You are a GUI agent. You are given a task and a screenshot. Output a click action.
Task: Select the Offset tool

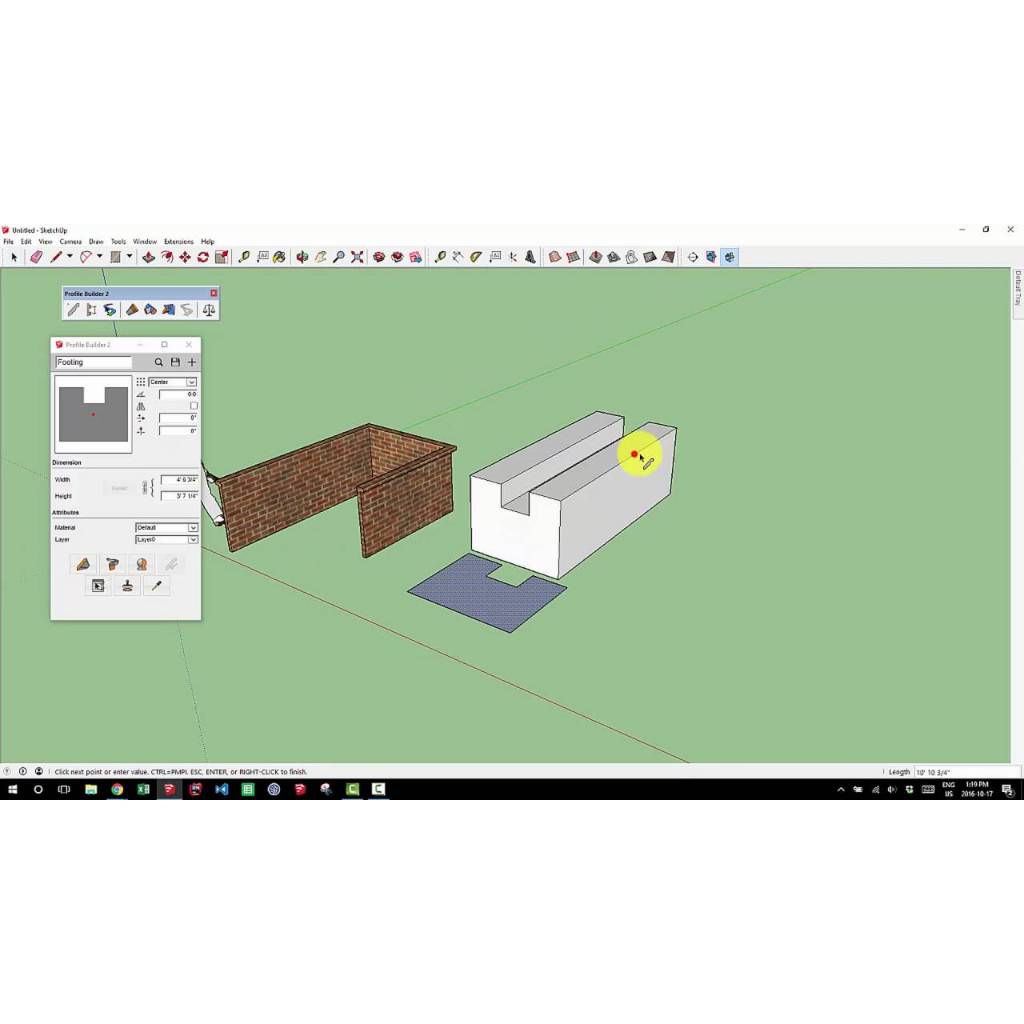coord(167,257)
